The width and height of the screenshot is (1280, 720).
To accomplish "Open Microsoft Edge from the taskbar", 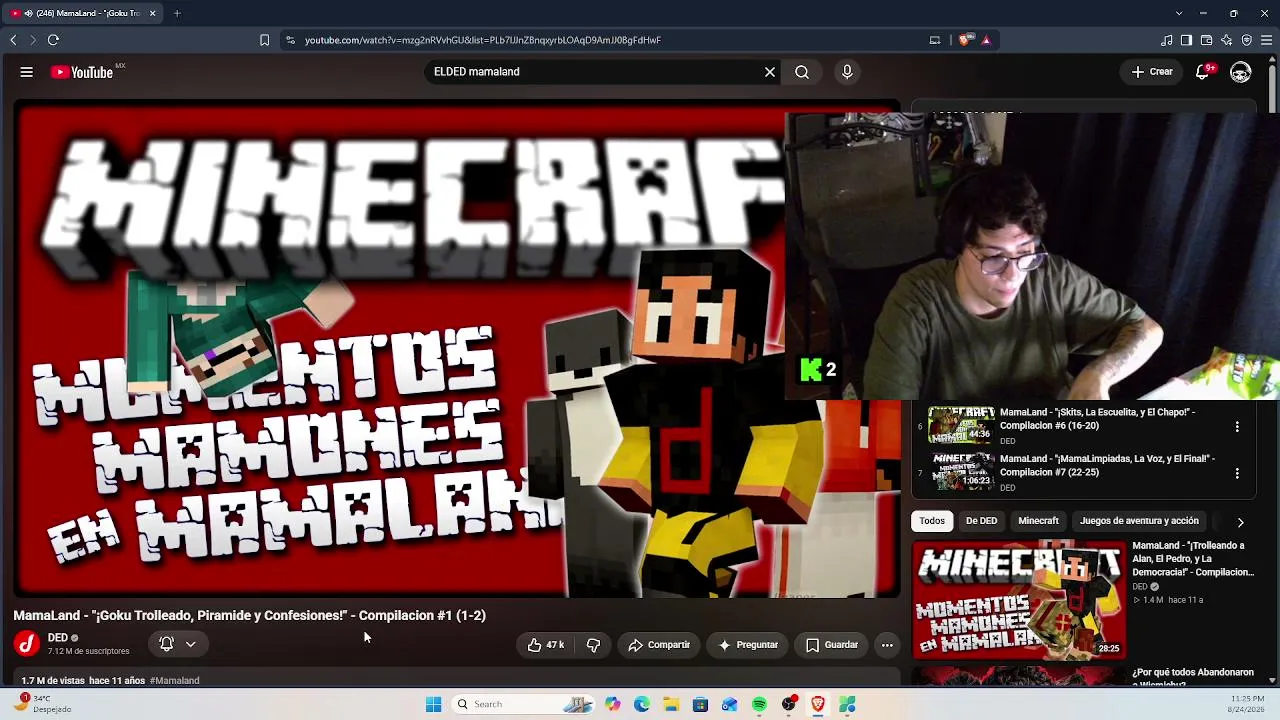I will coord(642,704).
